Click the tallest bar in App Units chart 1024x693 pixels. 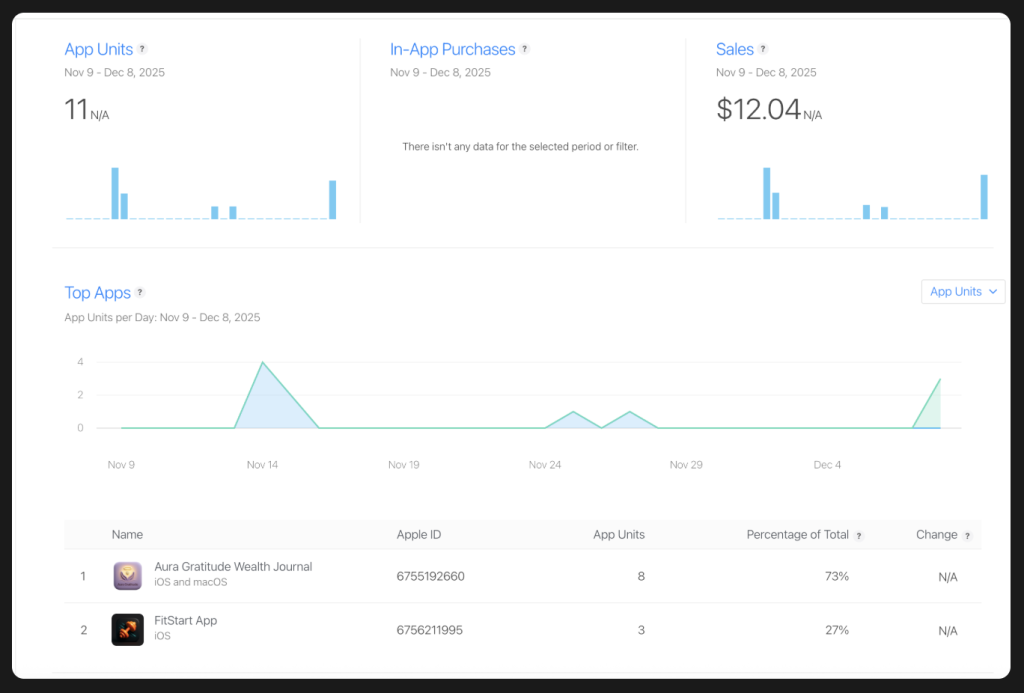115,193
